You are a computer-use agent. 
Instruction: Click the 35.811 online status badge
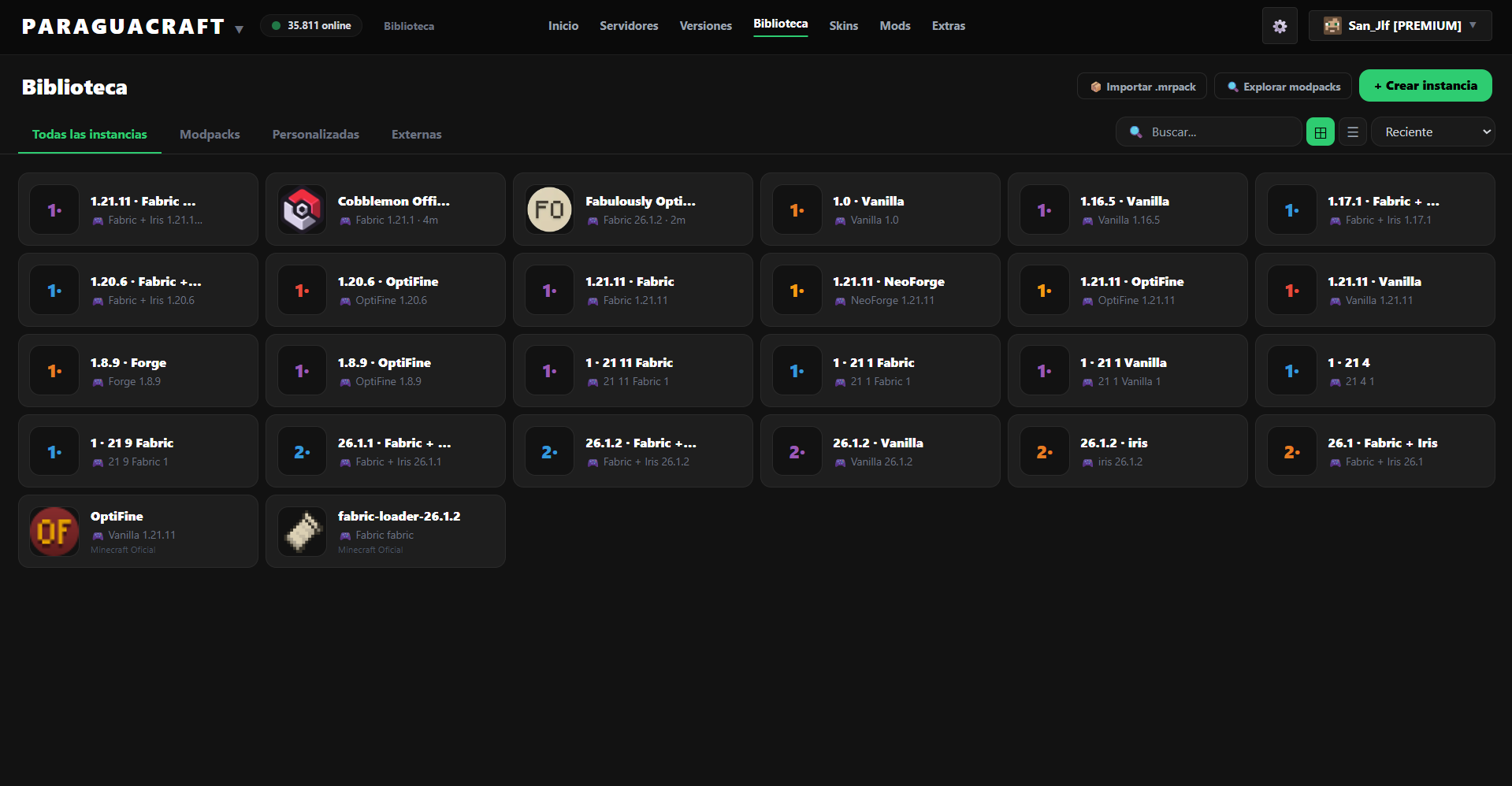coord(311,26)
